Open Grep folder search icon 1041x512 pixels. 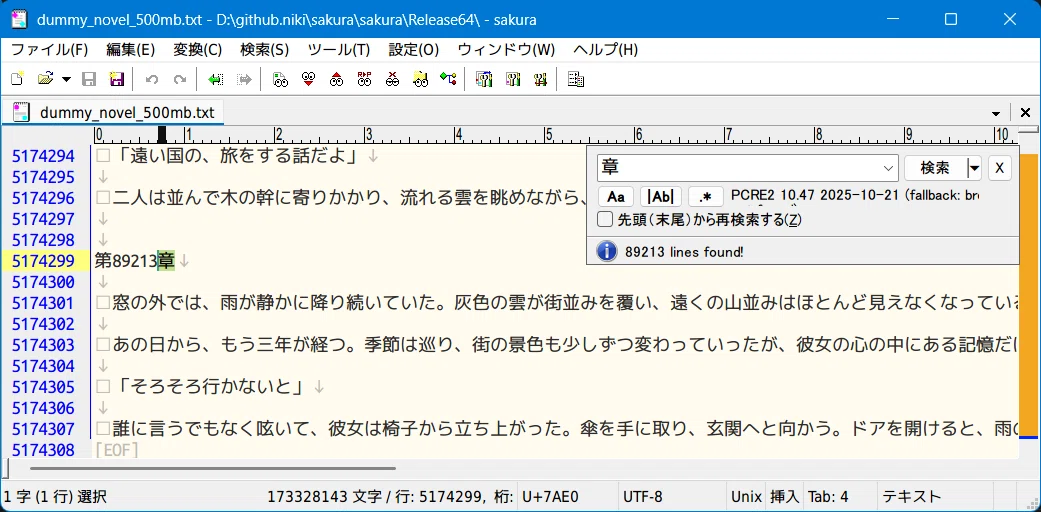pos(420,80)
